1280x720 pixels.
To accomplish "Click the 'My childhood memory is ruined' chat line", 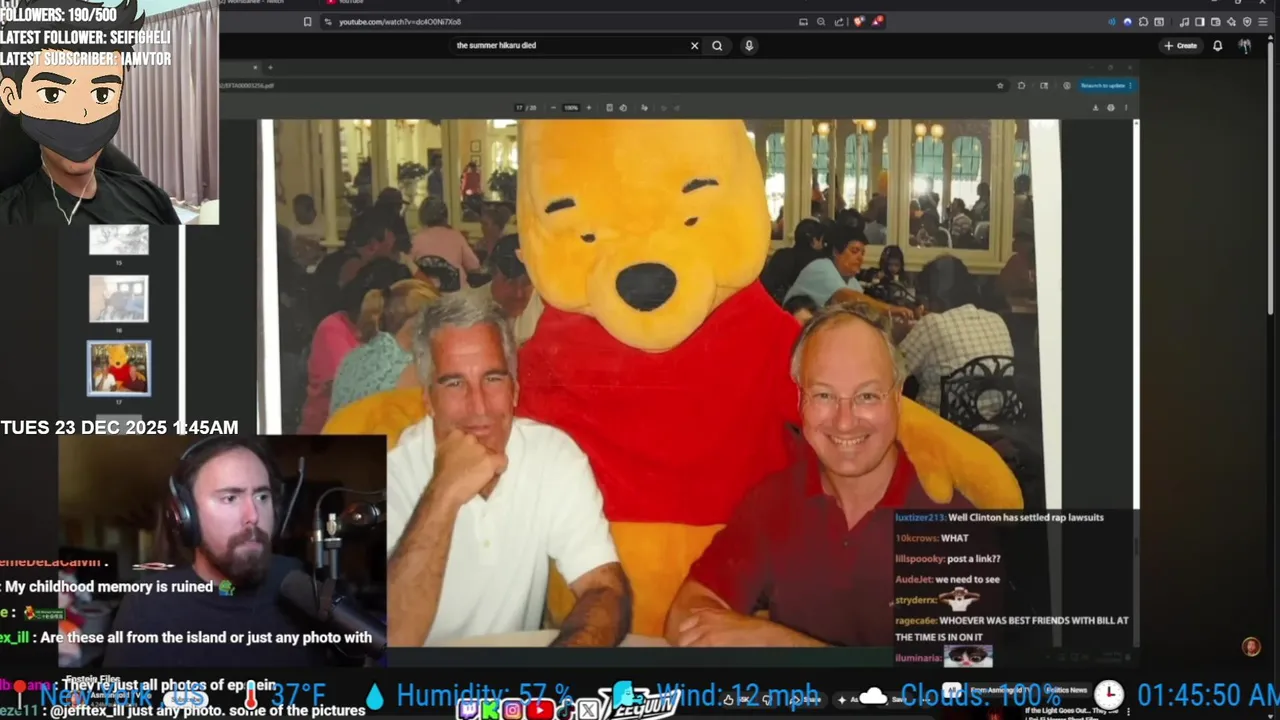I will tap(110, 587).
